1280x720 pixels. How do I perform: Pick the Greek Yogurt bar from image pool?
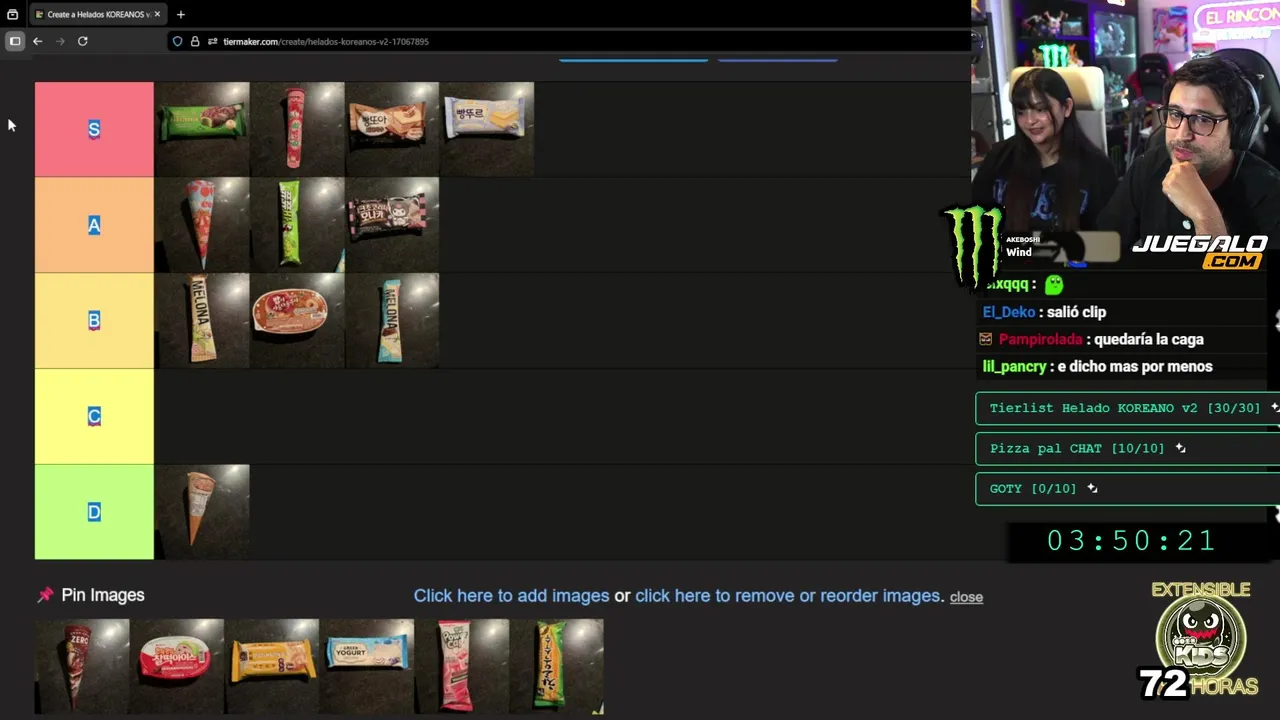click(x=367, y=666)
